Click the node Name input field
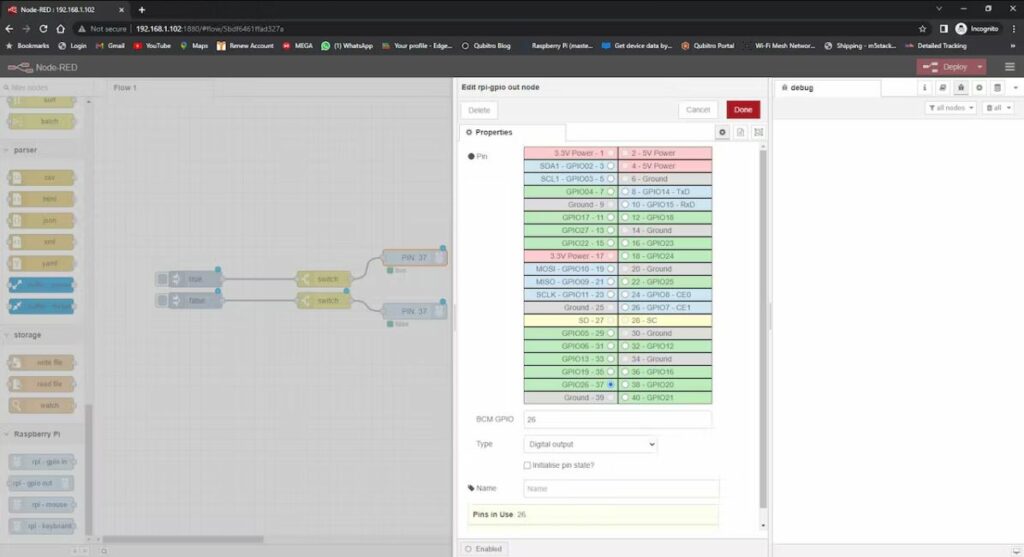This screenshot has width=1024, height=557. [x=621, y=489]
